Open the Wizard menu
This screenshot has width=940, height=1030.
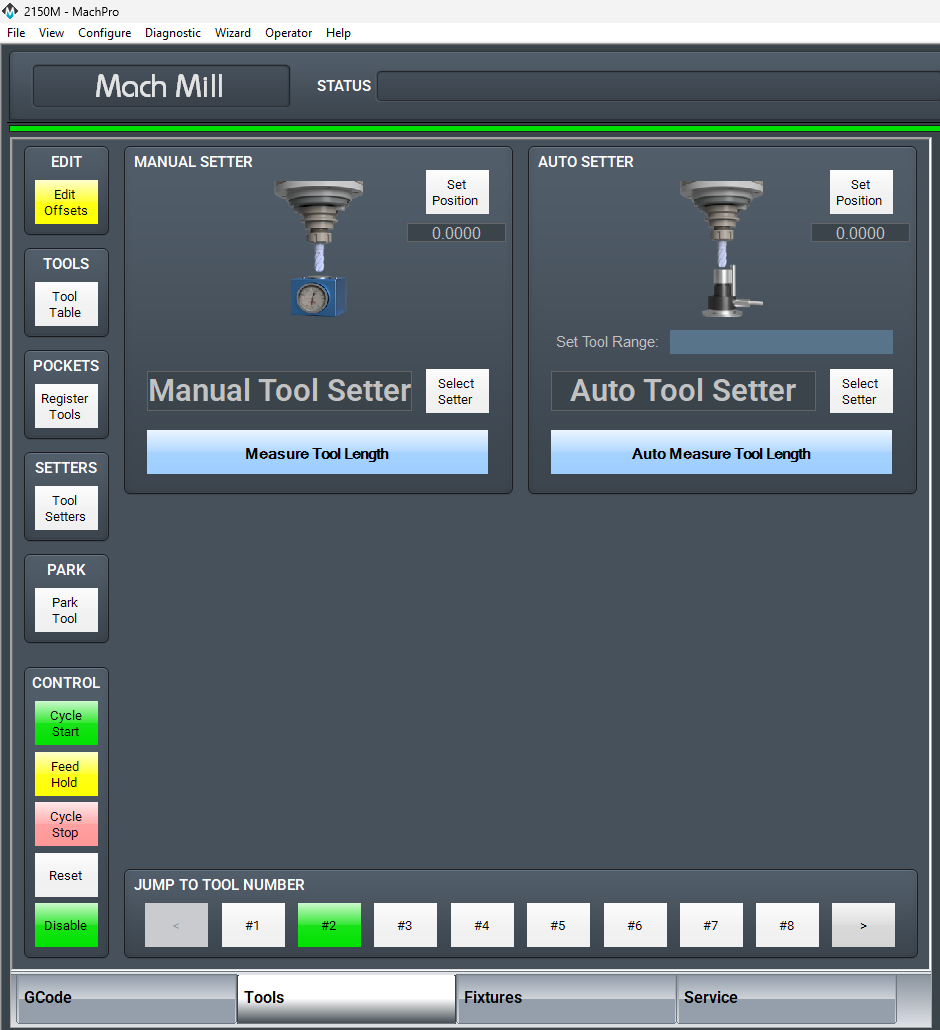point(232,33)
